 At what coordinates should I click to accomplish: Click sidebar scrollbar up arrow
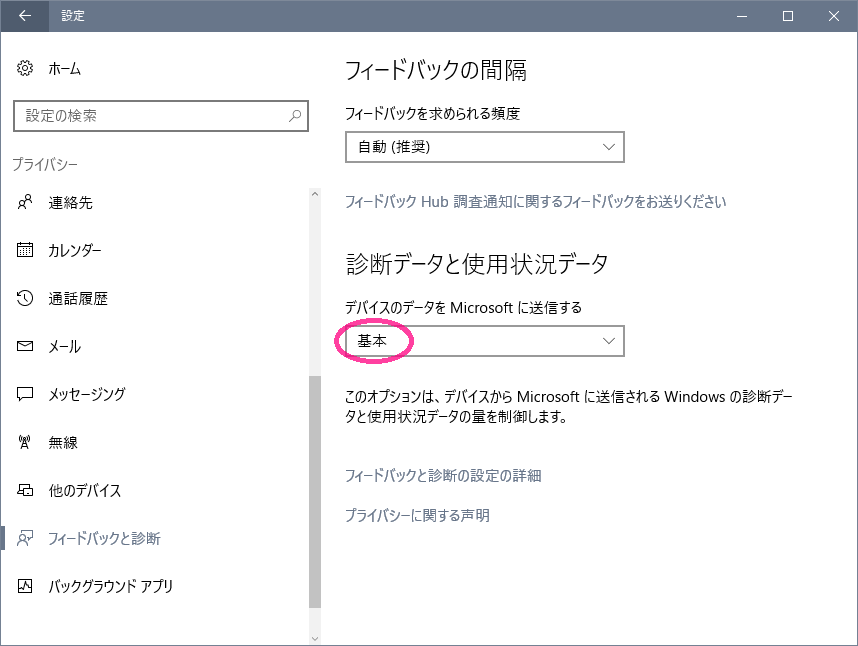[x=315, y=194]
